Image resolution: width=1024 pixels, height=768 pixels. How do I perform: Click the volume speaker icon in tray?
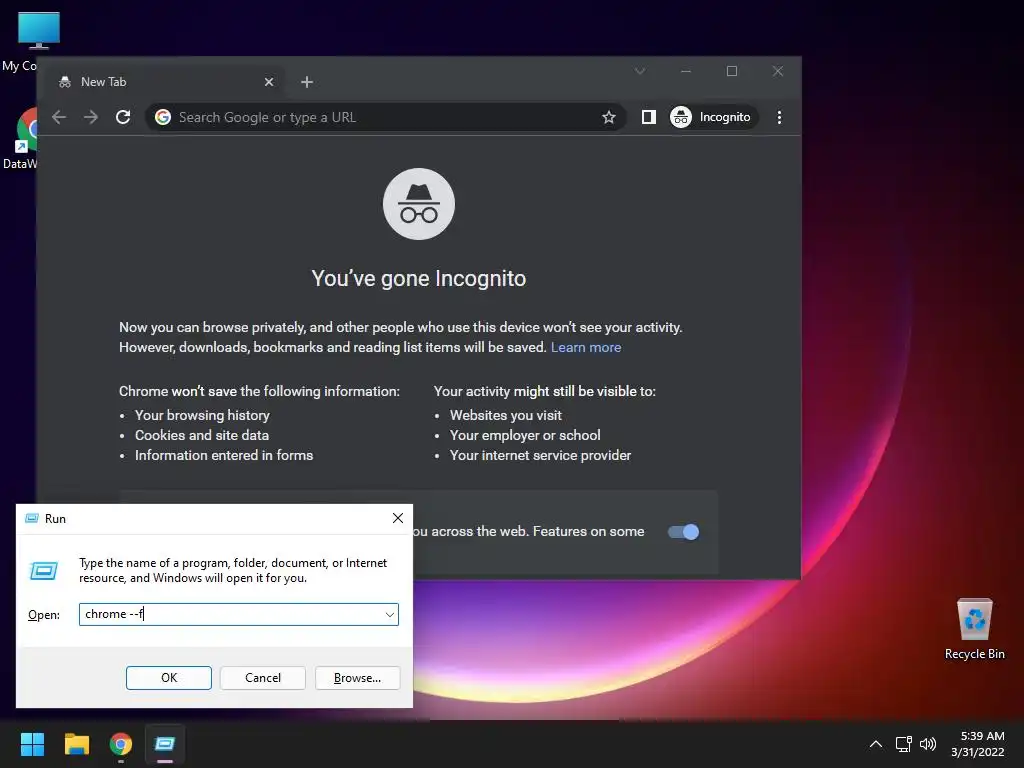[x=927, y=744]
